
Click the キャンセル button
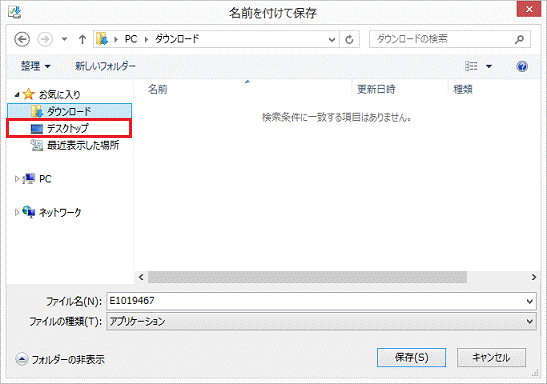click(x=491, y=357)
